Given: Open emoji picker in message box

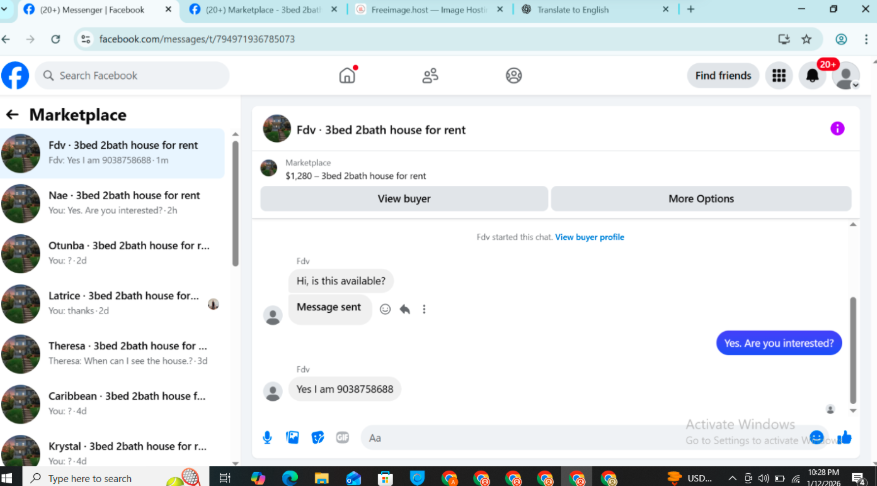Looking at the screenshot, I should 816,437.
